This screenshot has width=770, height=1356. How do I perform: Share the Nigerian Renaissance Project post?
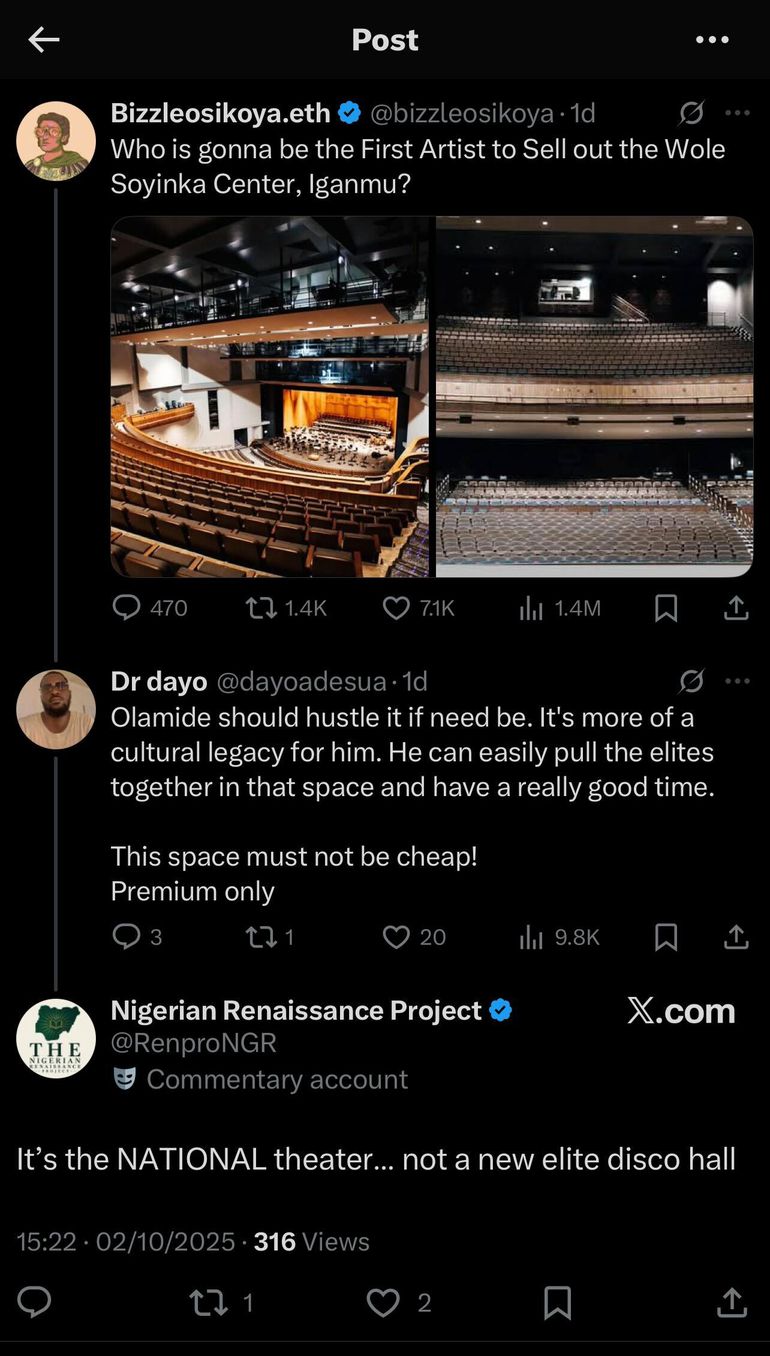pos(732,1302)
